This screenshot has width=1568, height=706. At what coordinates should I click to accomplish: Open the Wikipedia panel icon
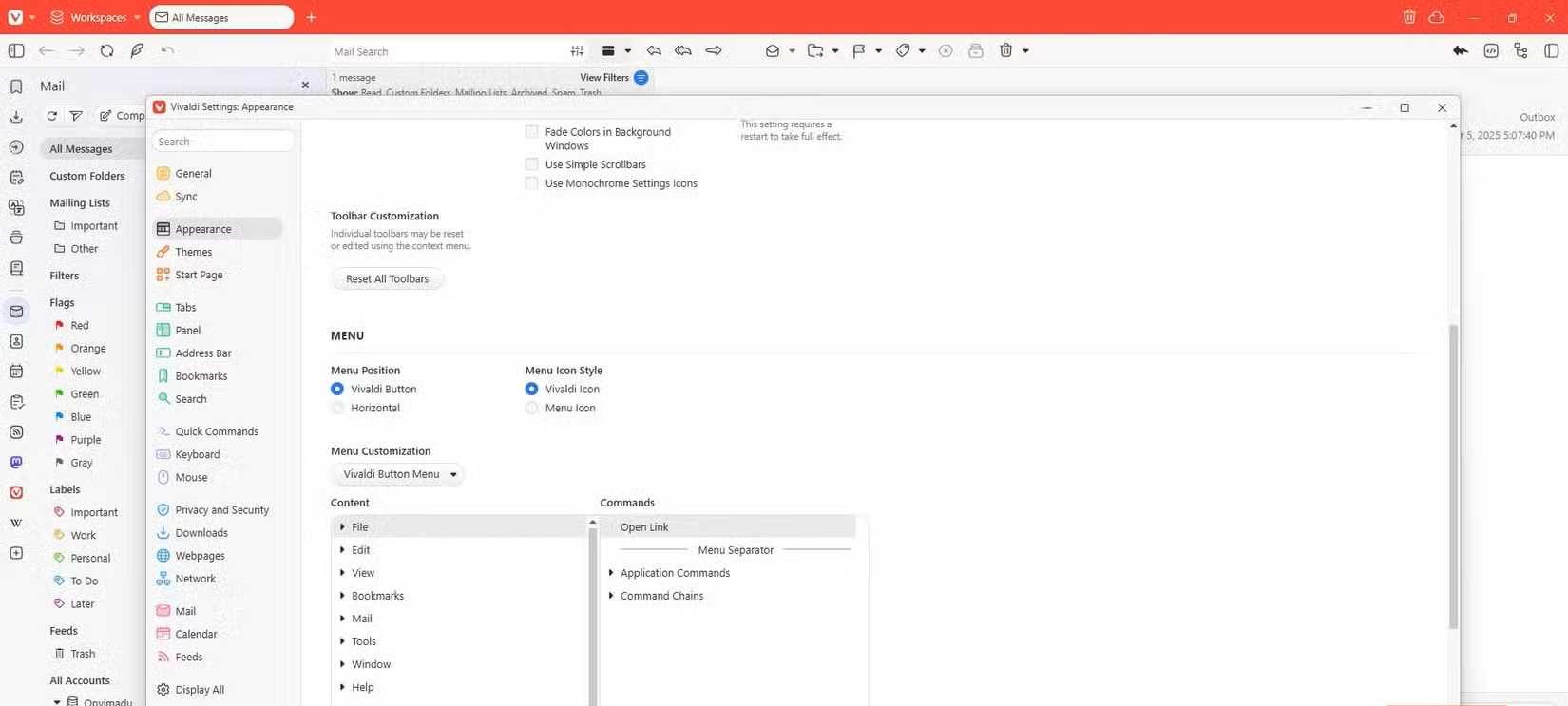(x=16, y=523)
